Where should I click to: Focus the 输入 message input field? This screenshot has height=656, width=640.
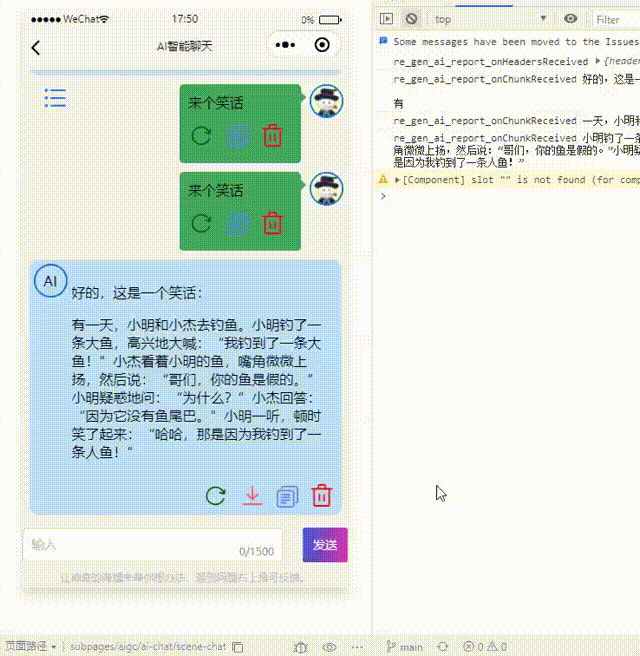click(153, 545)
